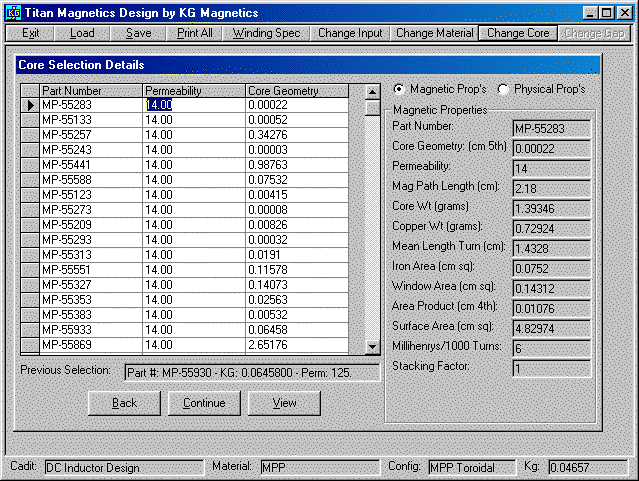Click the Config field MPP Toroidal
The image size is (639, 481).
tap(472, 468)
